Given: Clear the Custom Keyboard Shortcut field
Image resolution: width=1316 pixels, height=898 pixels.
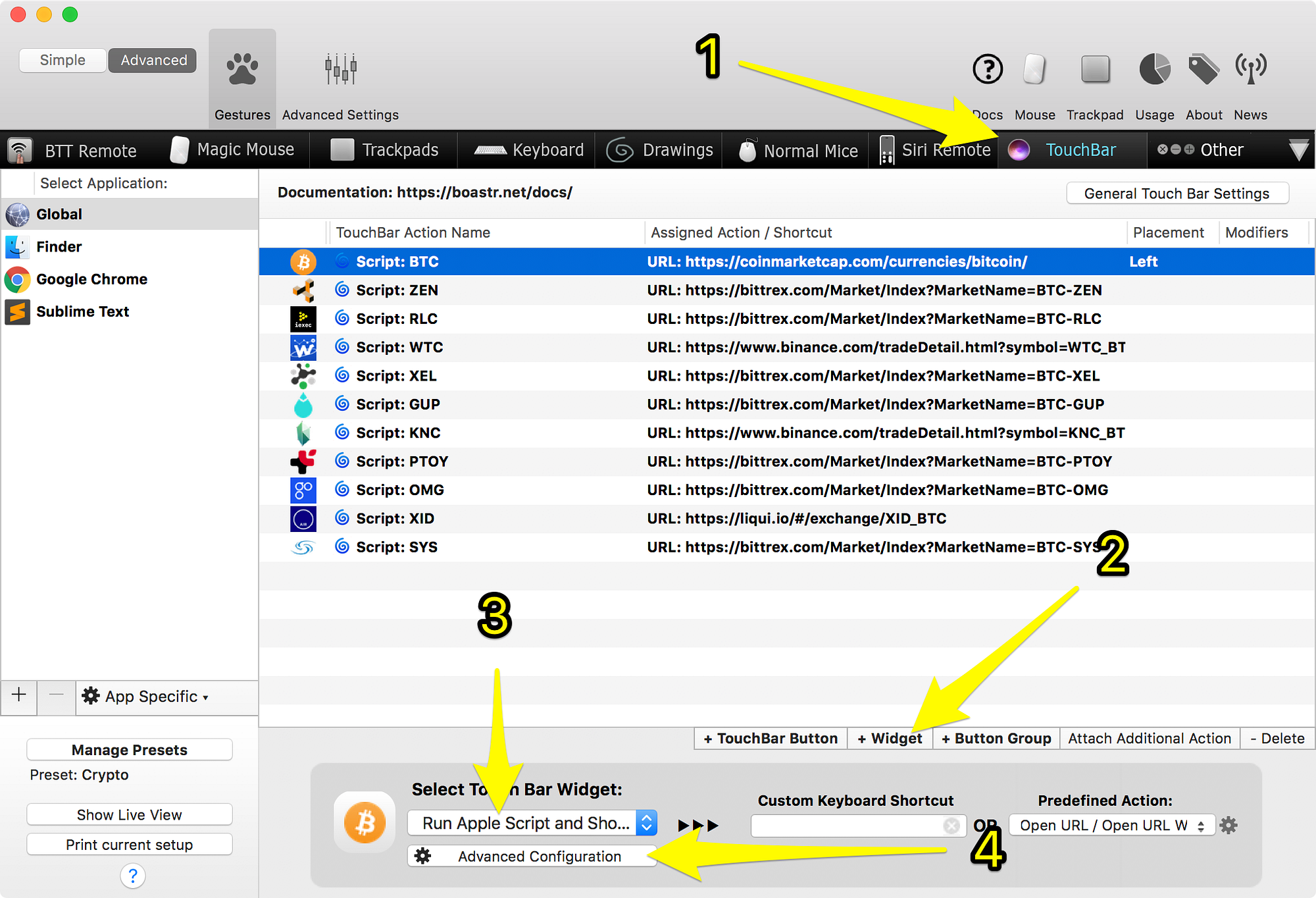Looking at the screenshot, I should (951, 826).
